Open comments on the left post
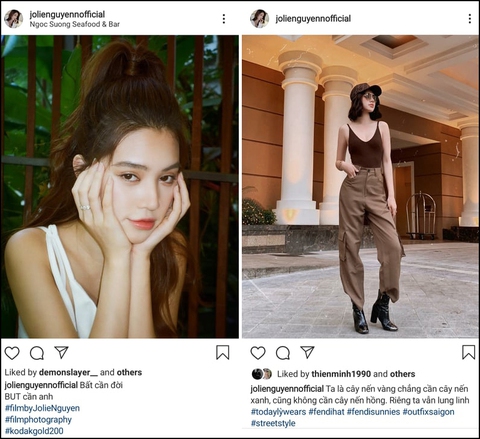This screenshot has width=480, height=439. (37, 353)
